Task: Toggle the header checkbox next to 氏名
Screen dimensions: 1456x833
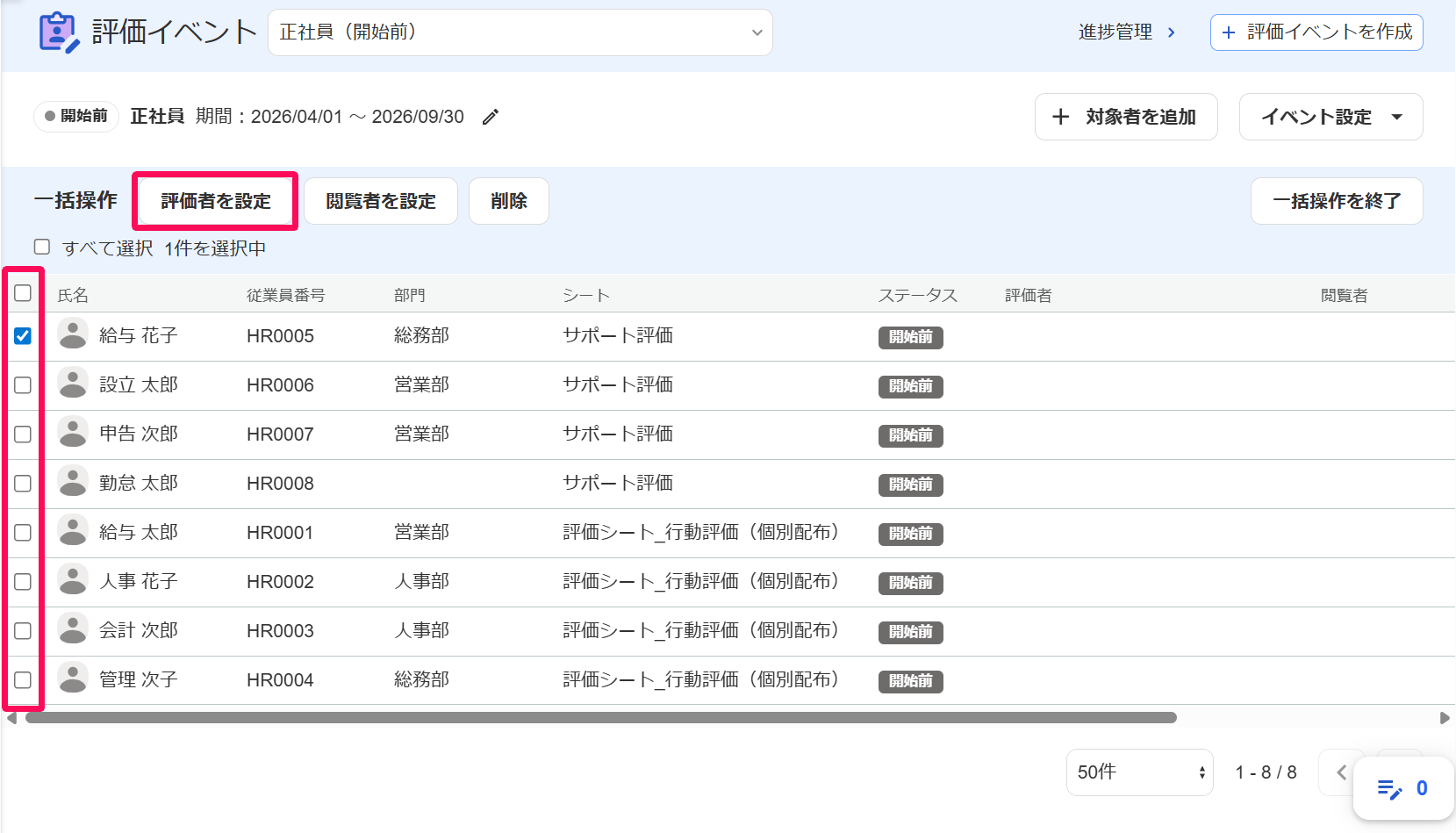Action: (x=23, y=293)
